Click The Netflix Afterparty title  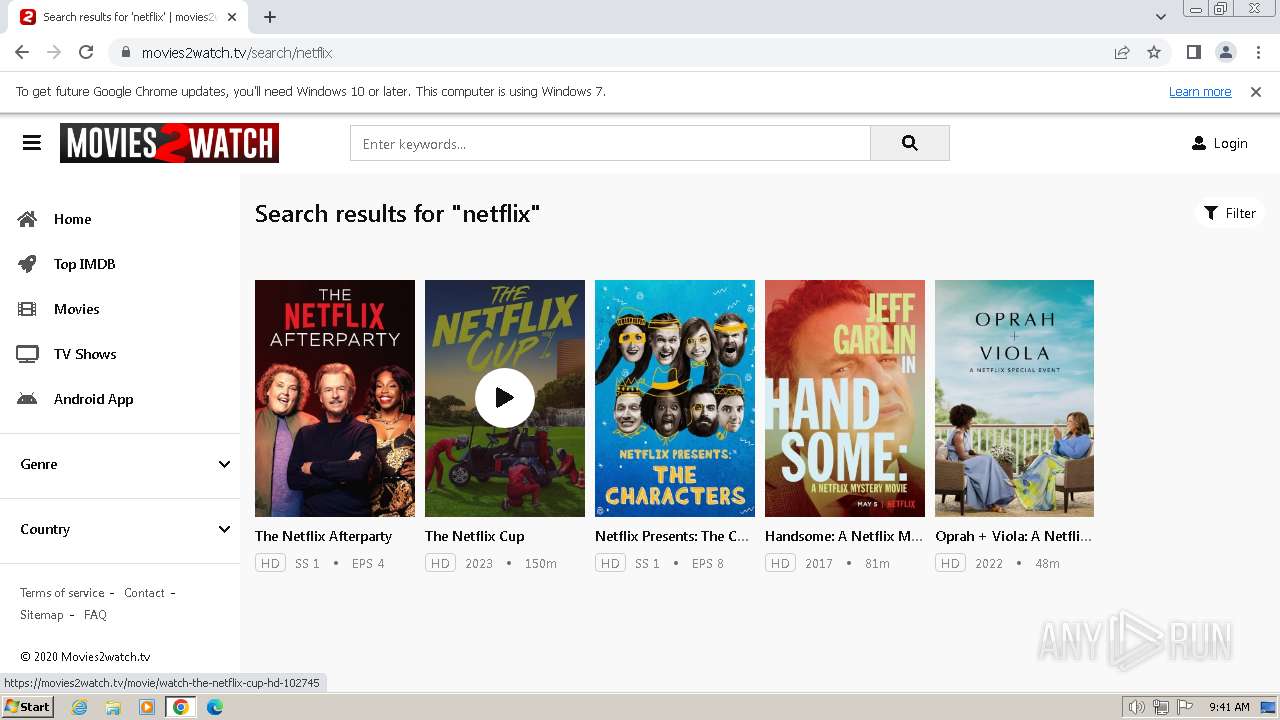[x=323, y=536]
